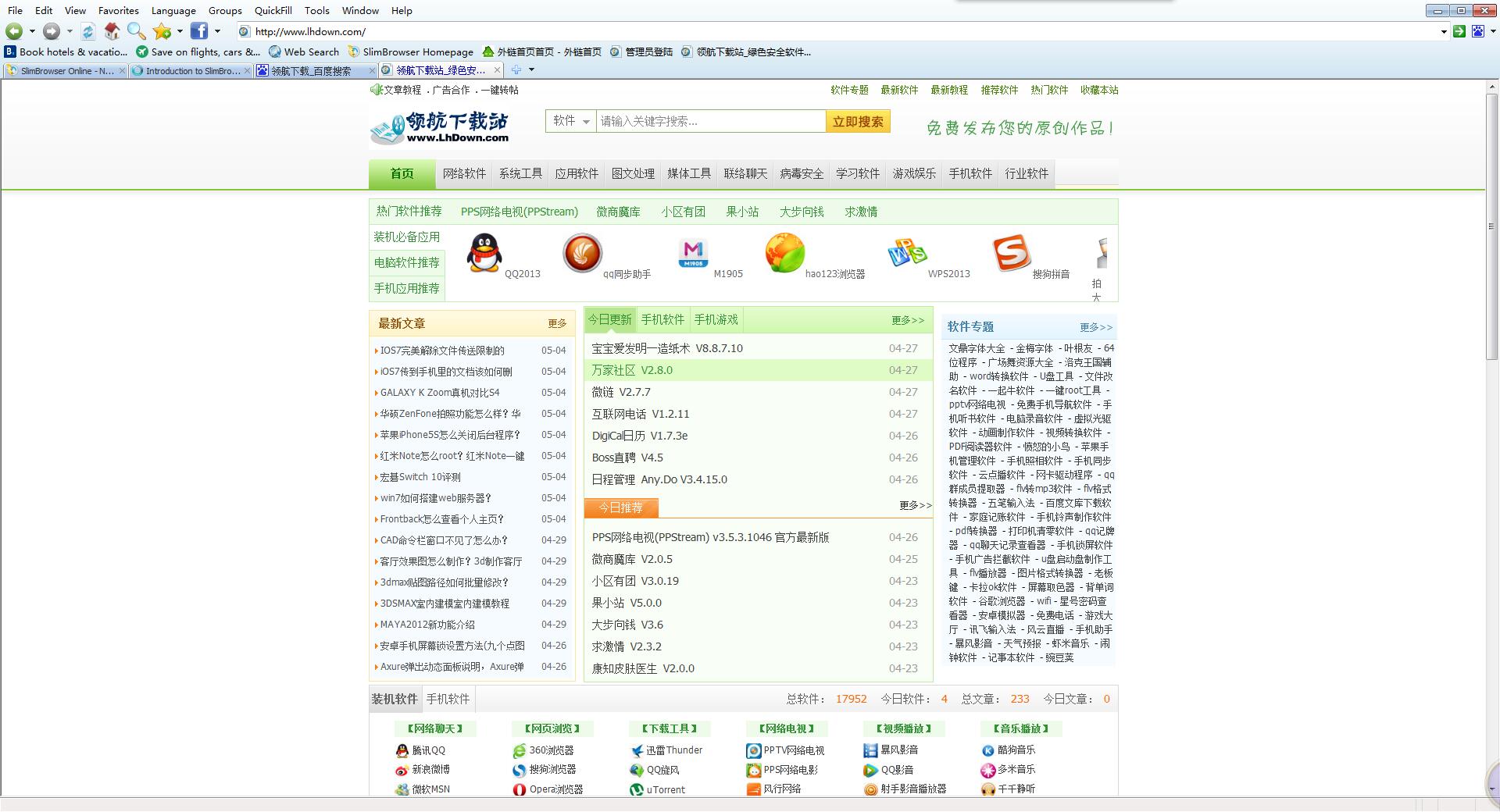Open the tab list dropdown arrow
This screenshot has width=1500, height=812.
531,69
